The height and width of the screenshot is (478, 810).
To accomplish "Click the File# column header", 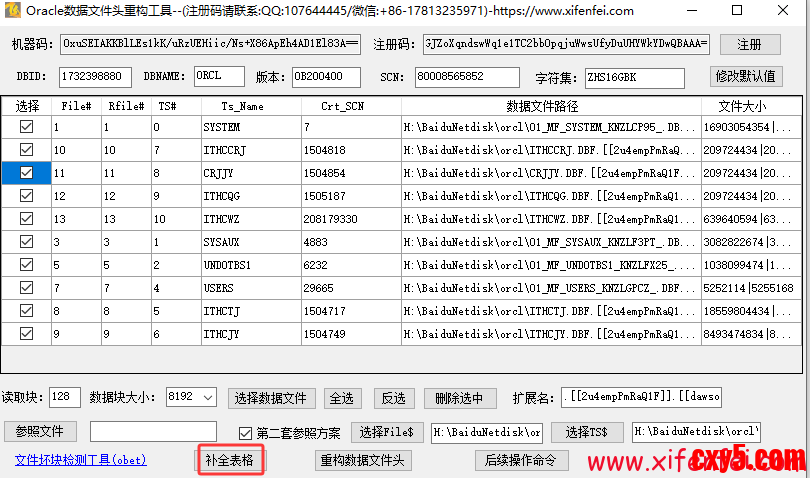I will point(76,106).
